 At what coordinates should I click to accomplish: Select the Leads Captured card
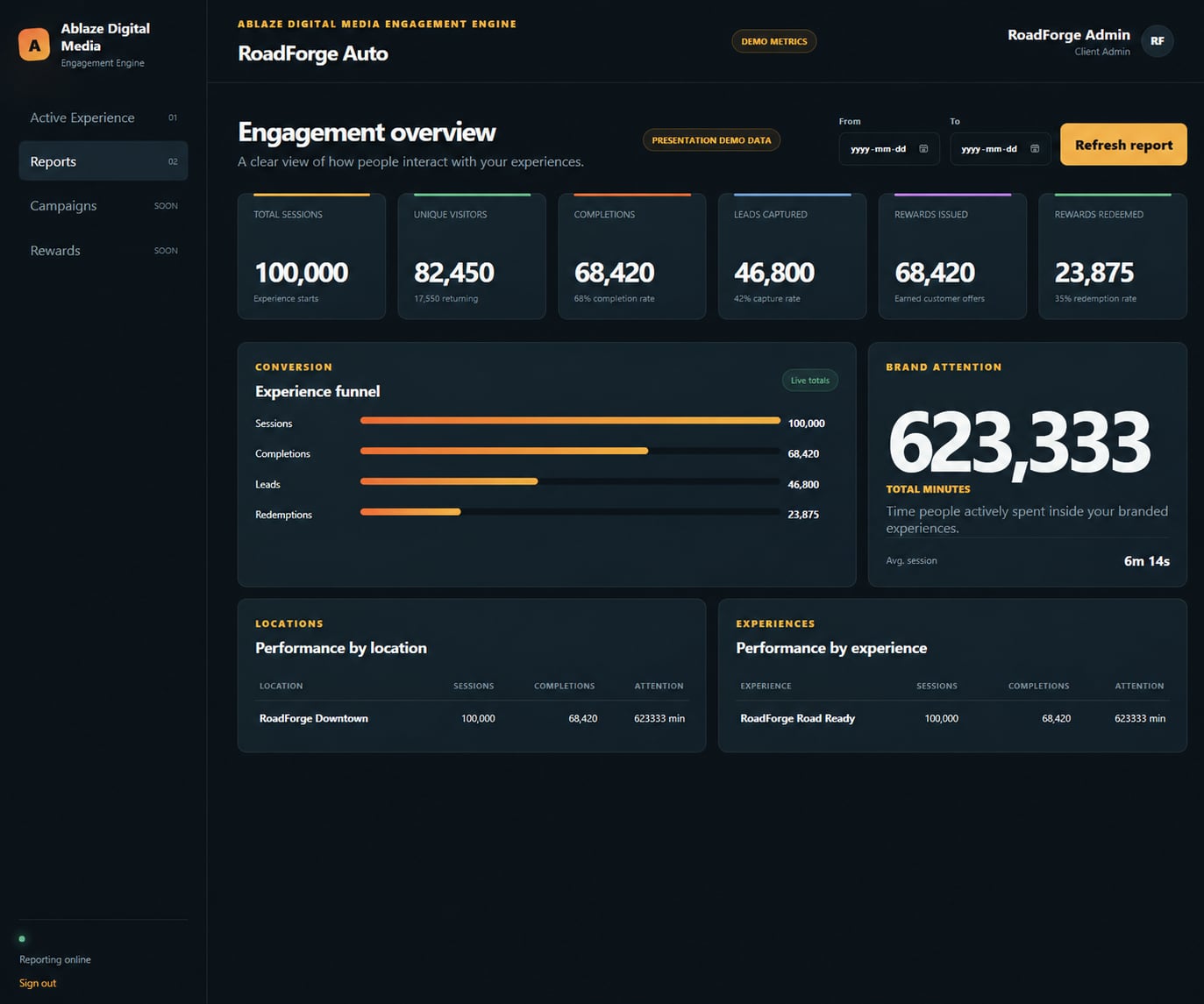tap(792, 256)
